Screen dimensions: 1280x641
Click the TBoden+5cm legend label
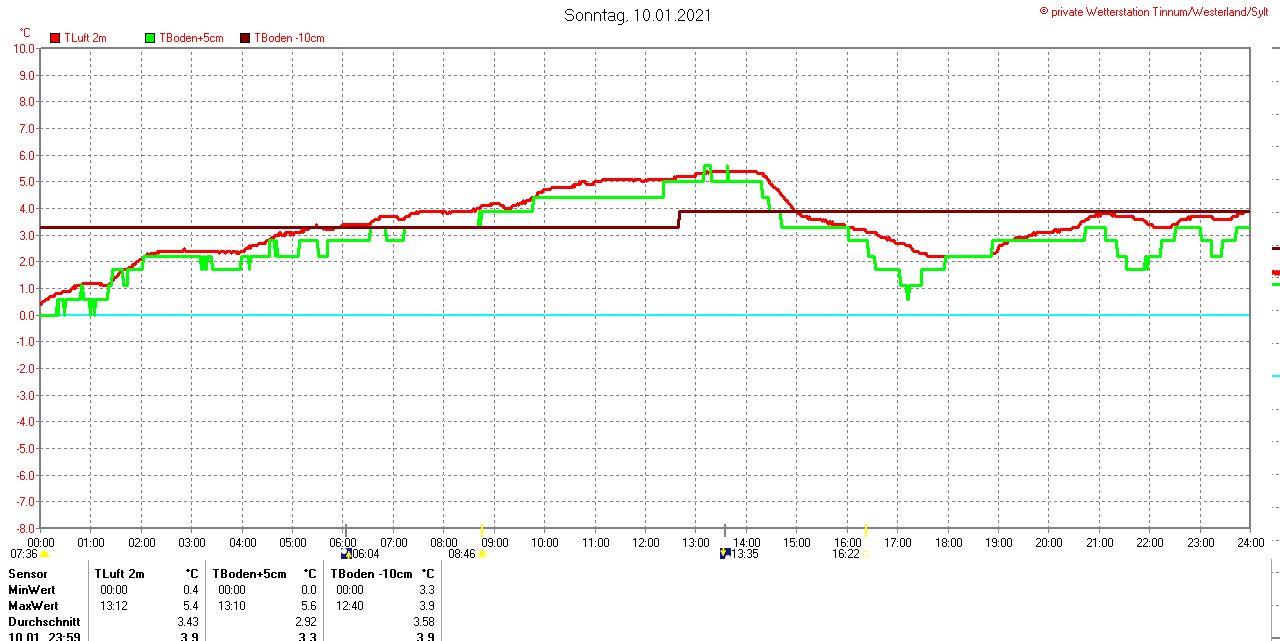coord(191,38)
